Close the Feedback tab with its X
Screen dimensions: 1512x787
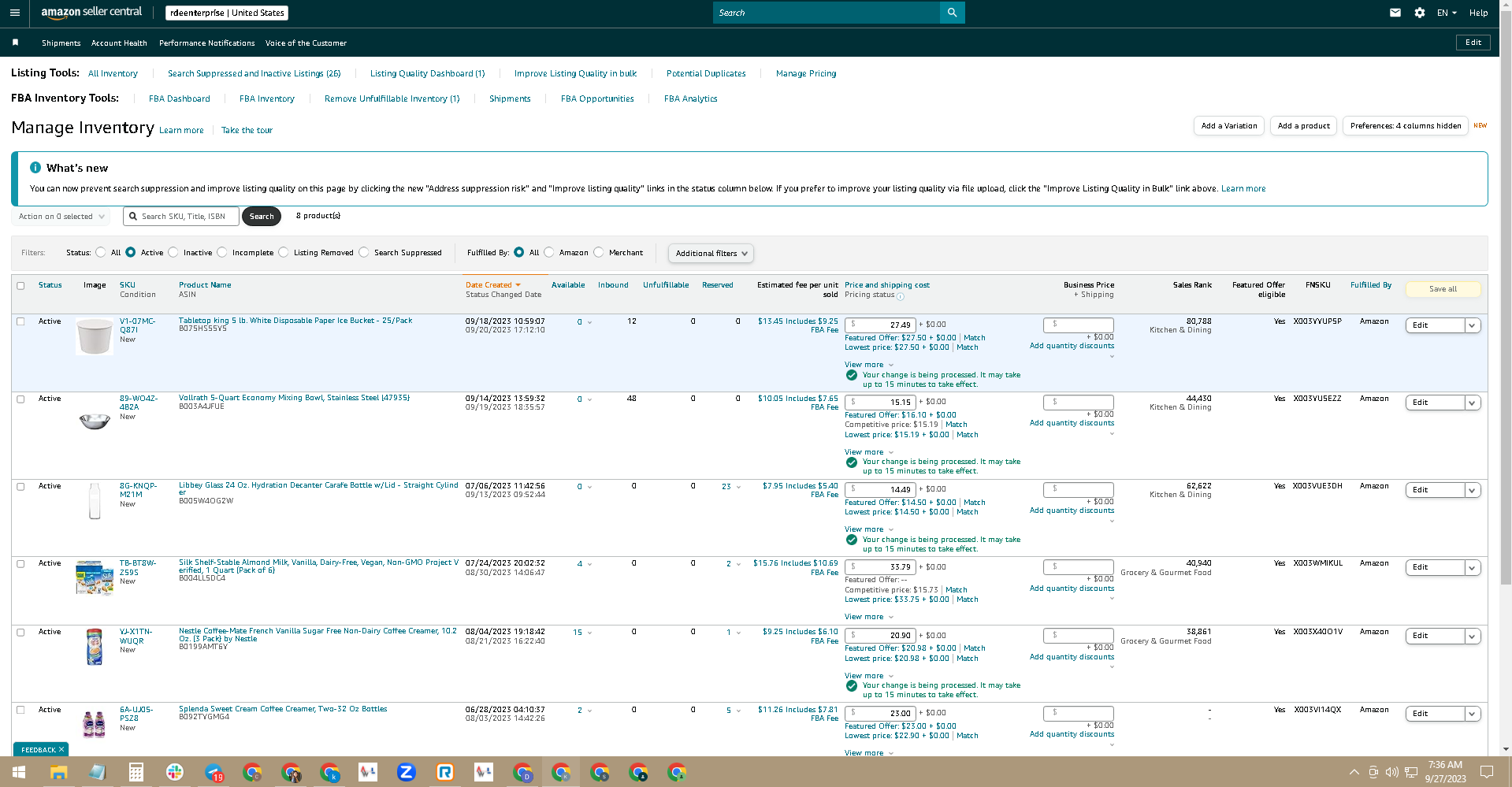coord(61,749)
